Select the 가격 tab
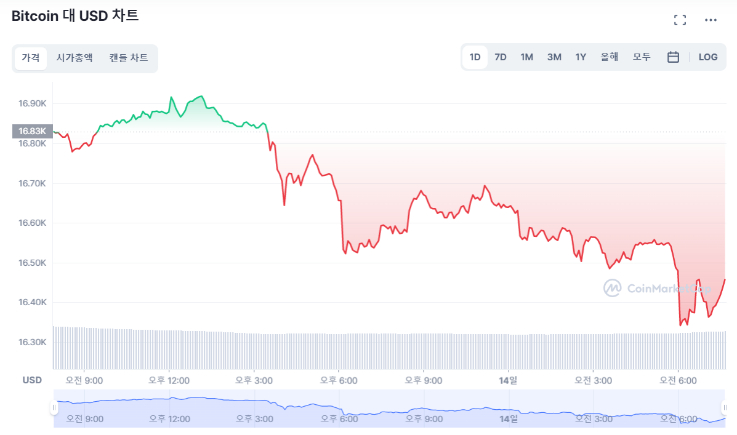Screen dimensions: 737x435 coord(31,58)
